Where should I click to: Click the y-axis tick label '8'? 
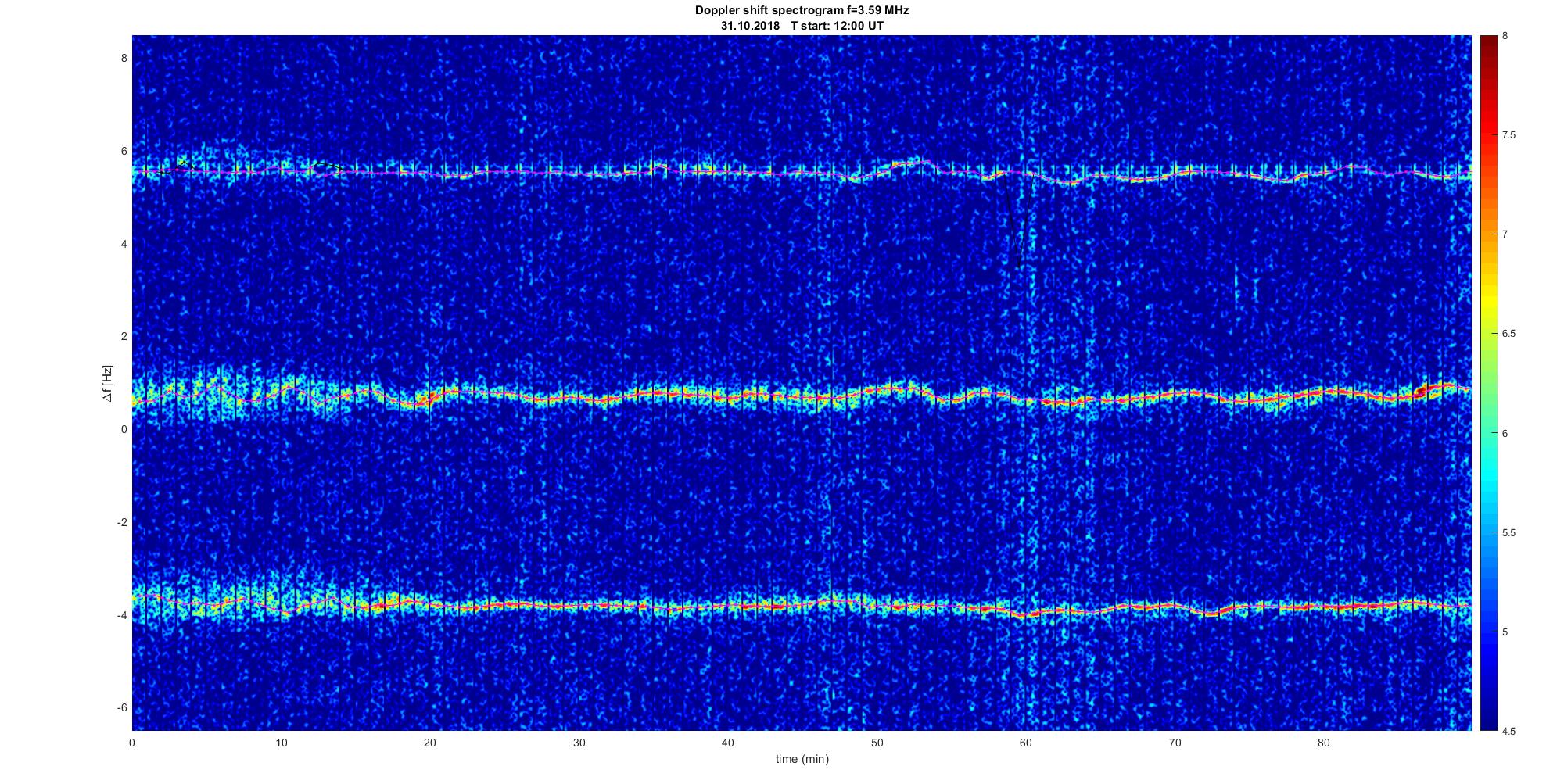click(124, 58)
